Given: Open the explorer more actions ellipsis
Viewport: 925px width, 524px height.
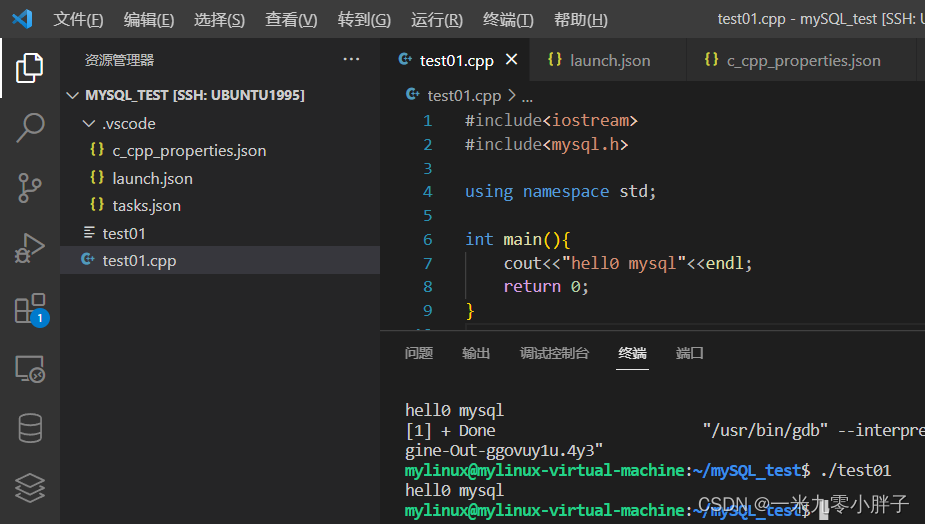Looking at the screenshot, I should [x=351, y=60].
